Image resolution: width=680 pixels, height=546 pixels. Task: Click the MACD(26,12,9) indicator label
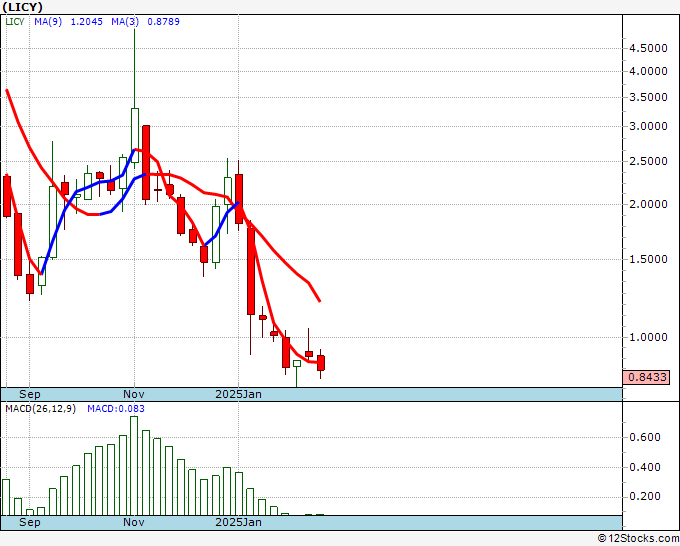point(40,409)
